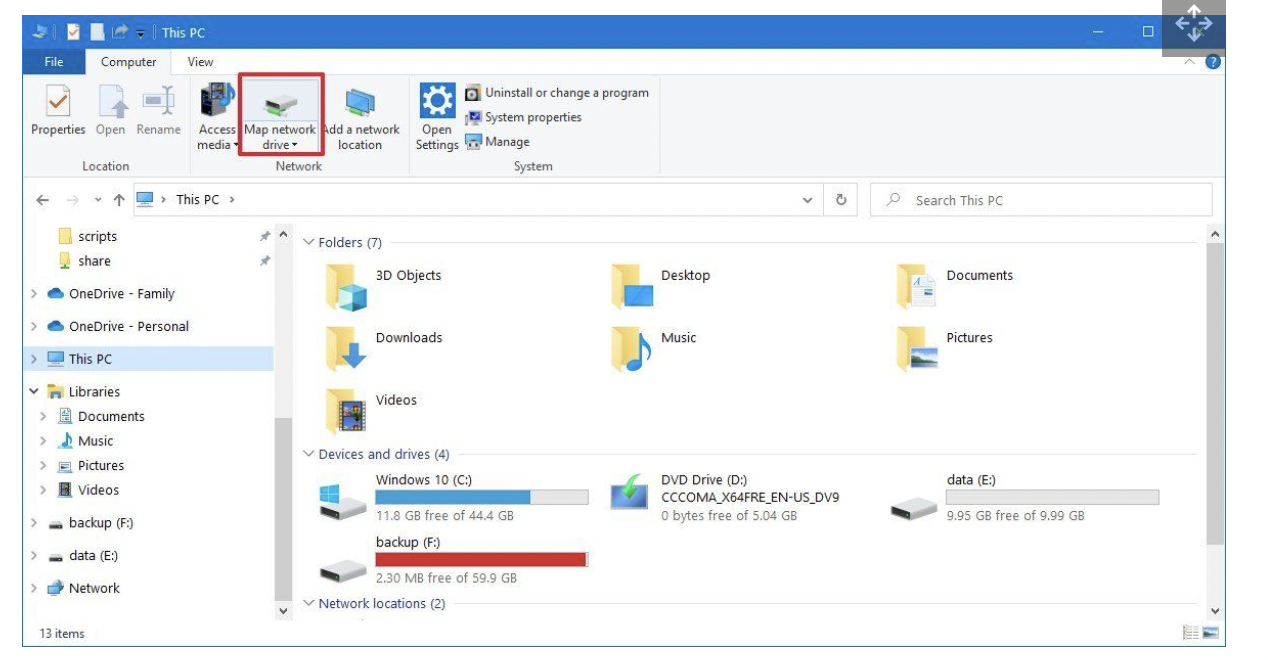Select the Videos library in sidebar

coord(88,490)
